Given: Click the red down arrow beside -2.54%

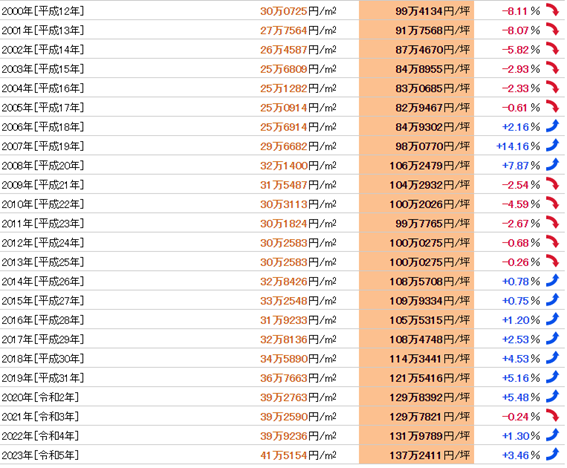Looking at the screenshot, I should point(552,184).
